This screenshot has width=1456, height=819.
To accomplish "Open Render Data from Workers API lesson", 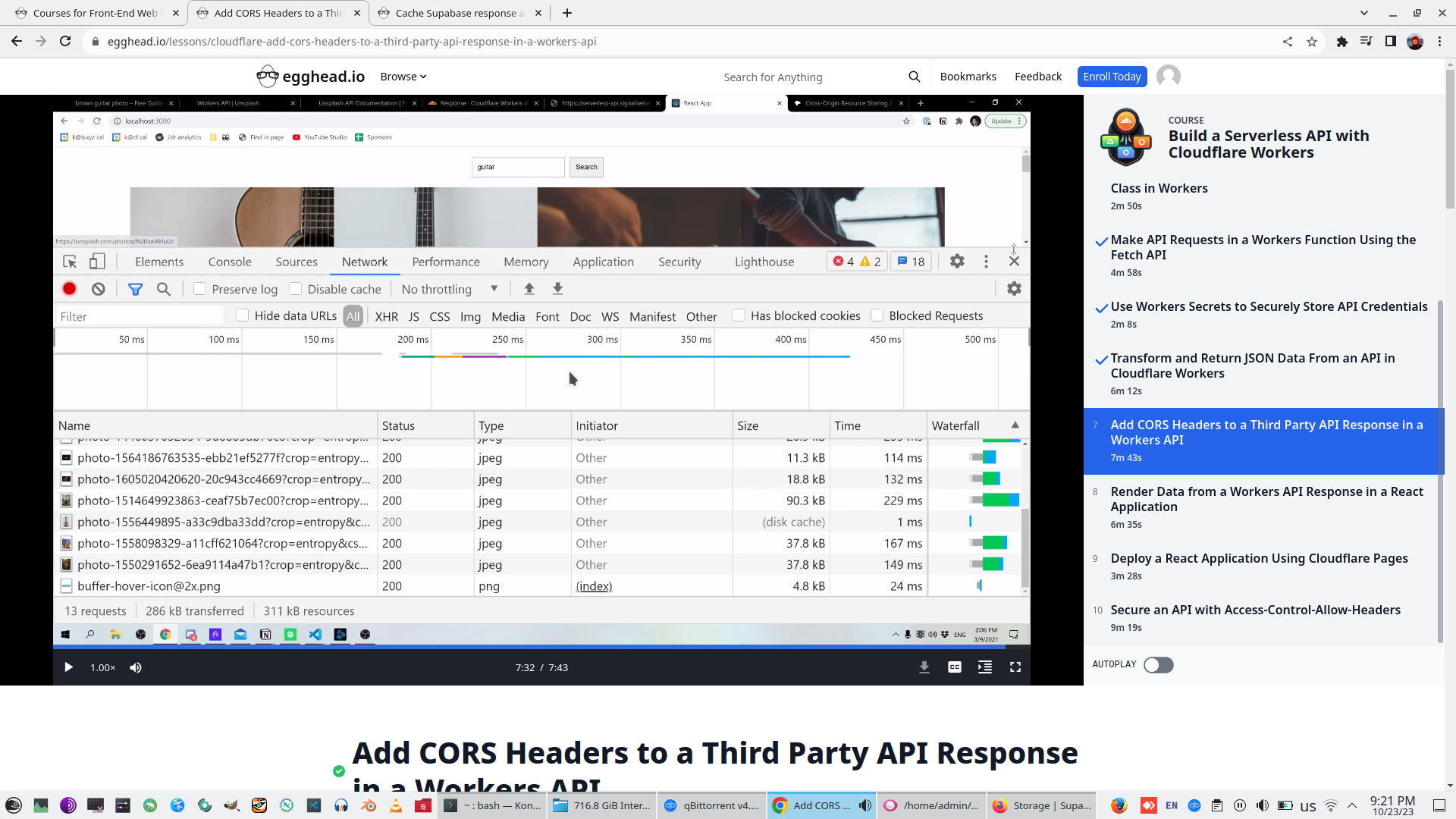I will [1266, 499].
